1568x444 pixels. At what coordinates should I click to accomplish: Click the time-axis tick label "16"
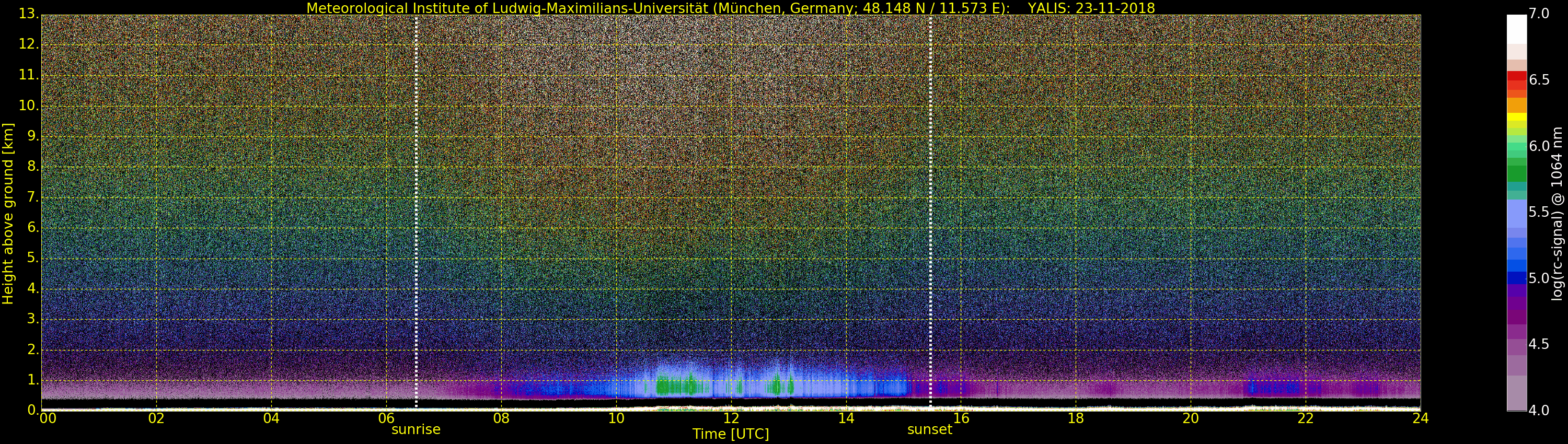coord(961,418)
